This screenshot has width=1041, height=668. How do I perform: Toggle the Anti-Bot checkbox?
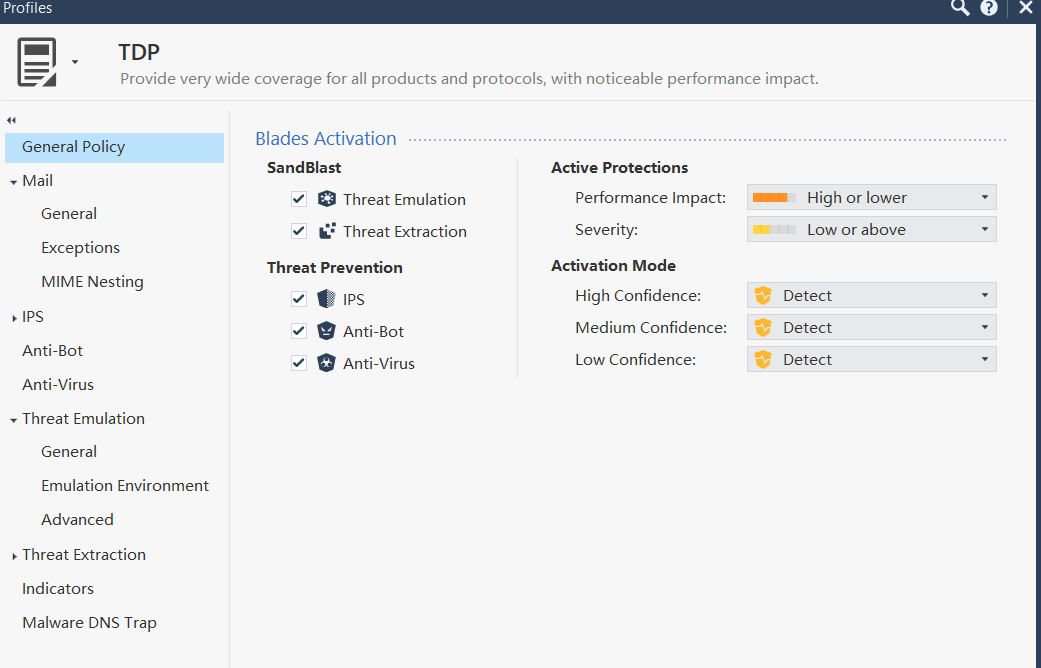[x=299, y=331]
